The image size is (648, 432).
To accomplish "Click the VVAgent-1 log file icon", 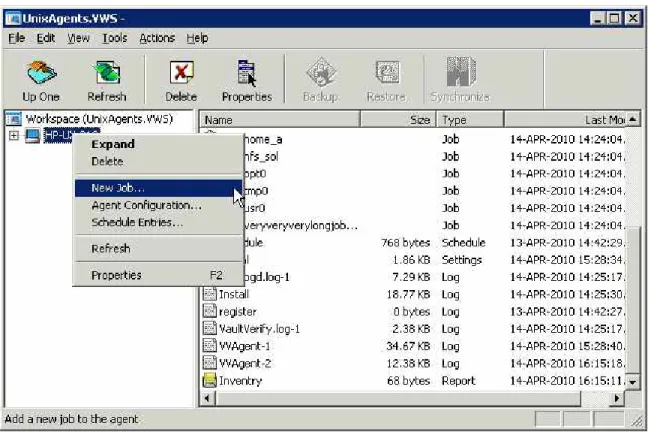I will click(210, 346).
